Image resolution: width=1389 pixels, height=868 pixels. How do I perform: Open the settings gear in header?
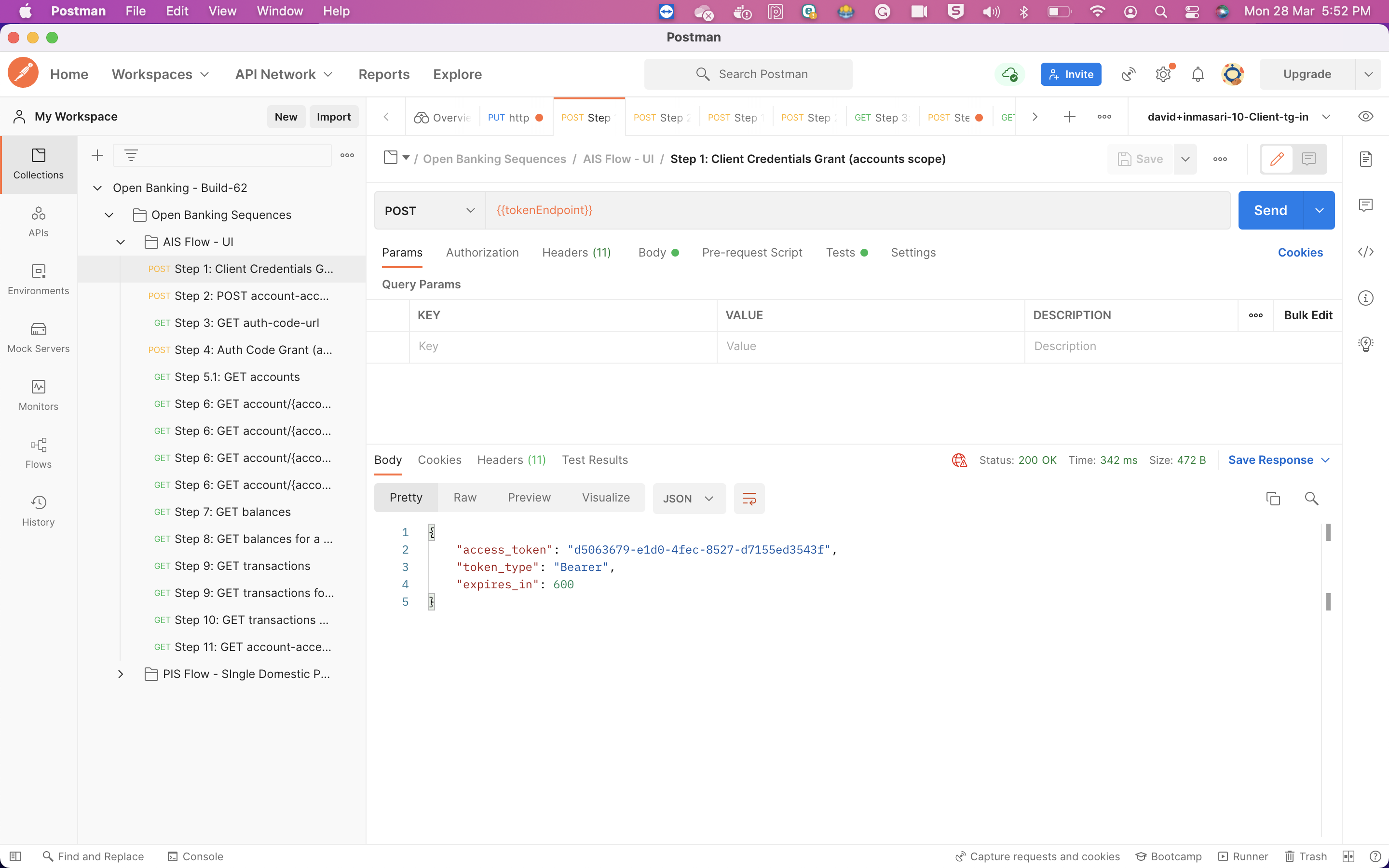point(1163,74)
